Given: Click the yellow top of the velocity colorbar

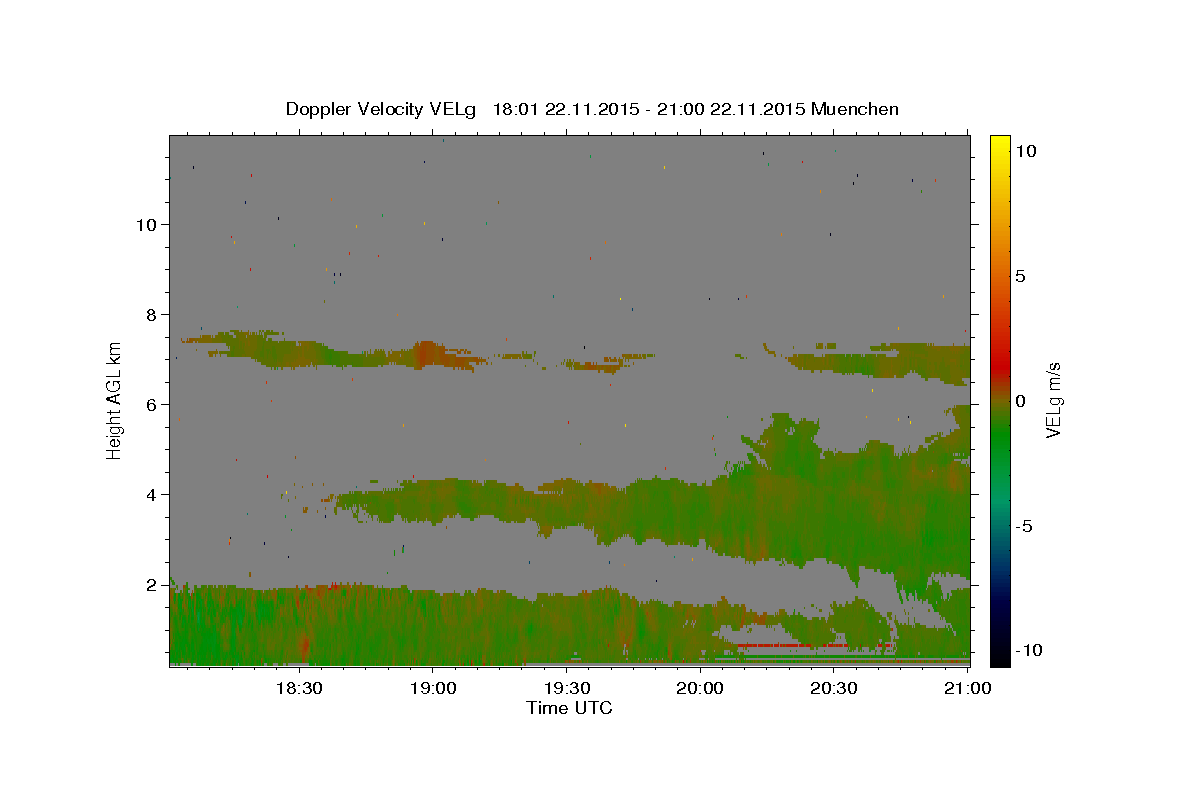Looking at the screenshot, I should (999, 145).
